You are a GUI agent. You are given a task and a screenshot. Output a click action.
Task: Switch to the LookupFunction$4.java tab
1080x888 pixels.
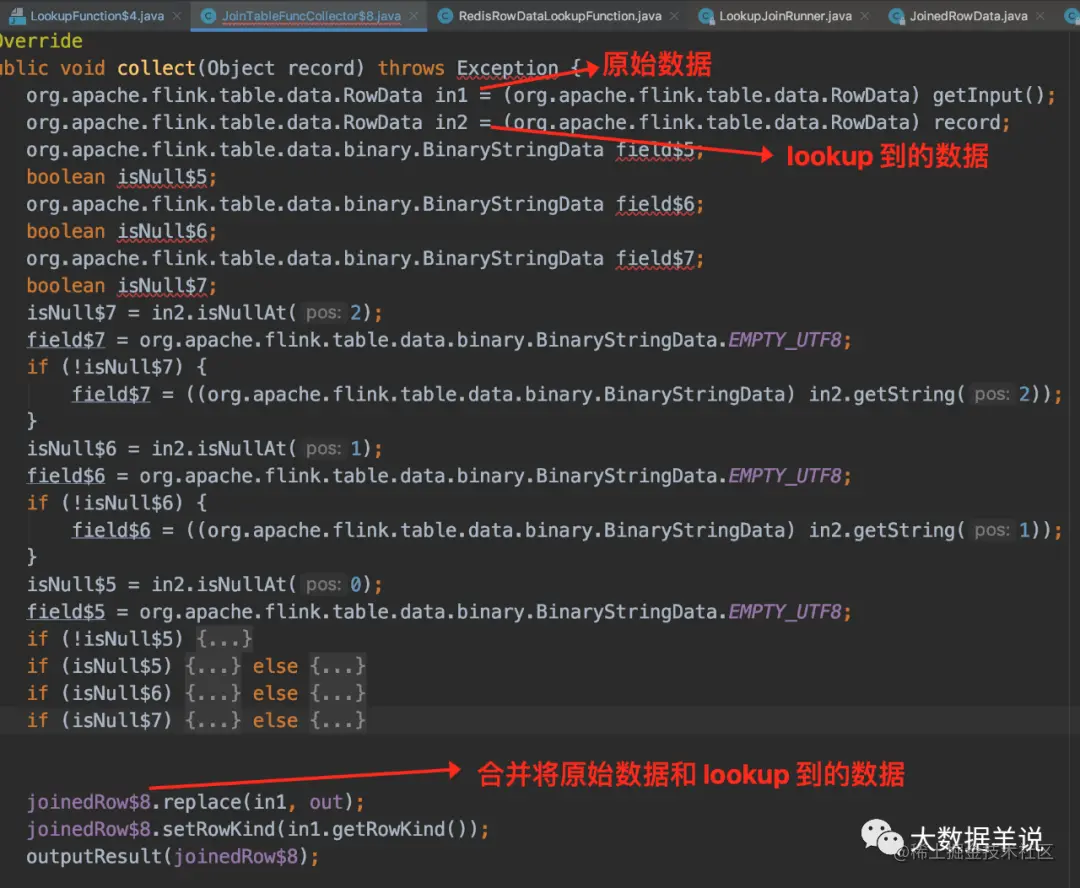coord(95,16)
